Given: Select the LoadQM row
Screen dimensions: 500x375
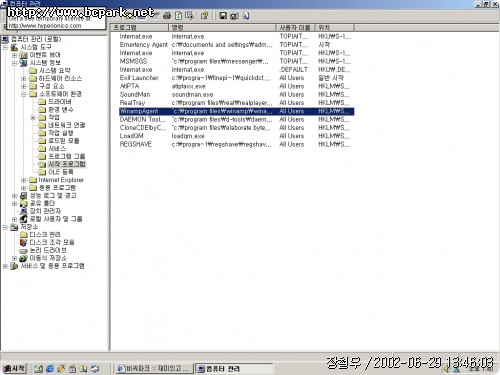Looking at the screenshot, I should [236, 136].
